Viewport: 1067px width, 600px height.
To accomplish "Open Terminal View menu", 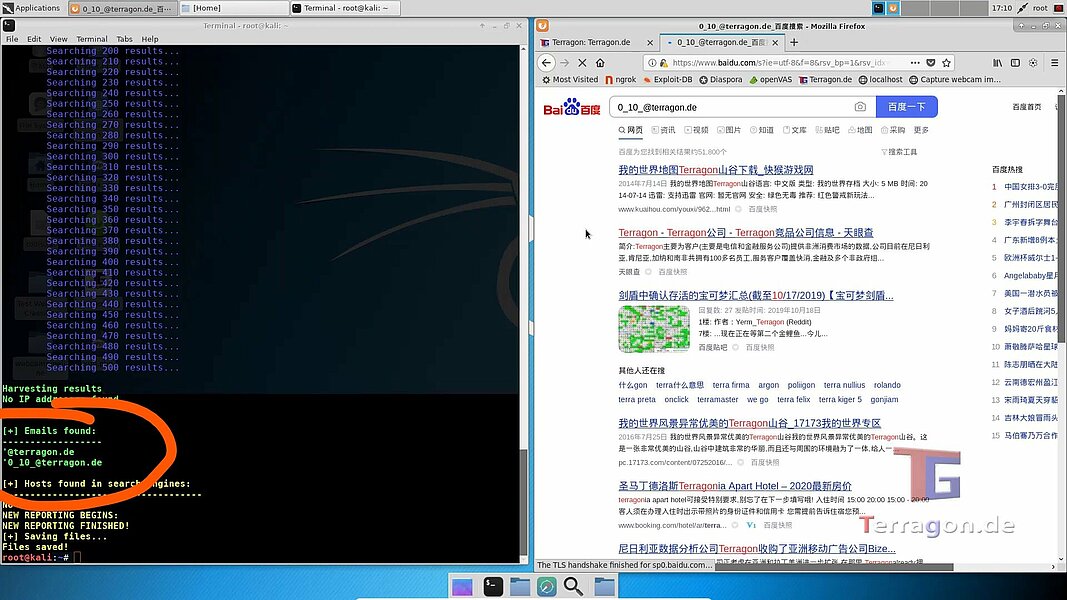I will coord(59,39).
